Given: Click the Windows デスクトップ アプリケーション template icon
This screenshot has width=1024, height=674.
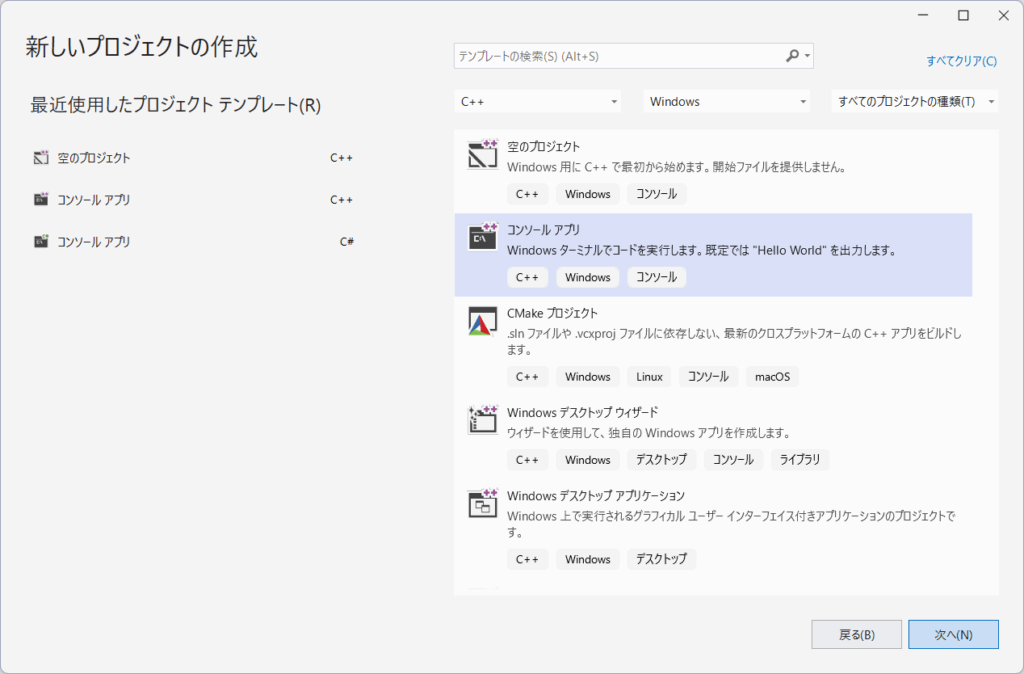Looking at the screenshot, I should (x=483, y=504).
